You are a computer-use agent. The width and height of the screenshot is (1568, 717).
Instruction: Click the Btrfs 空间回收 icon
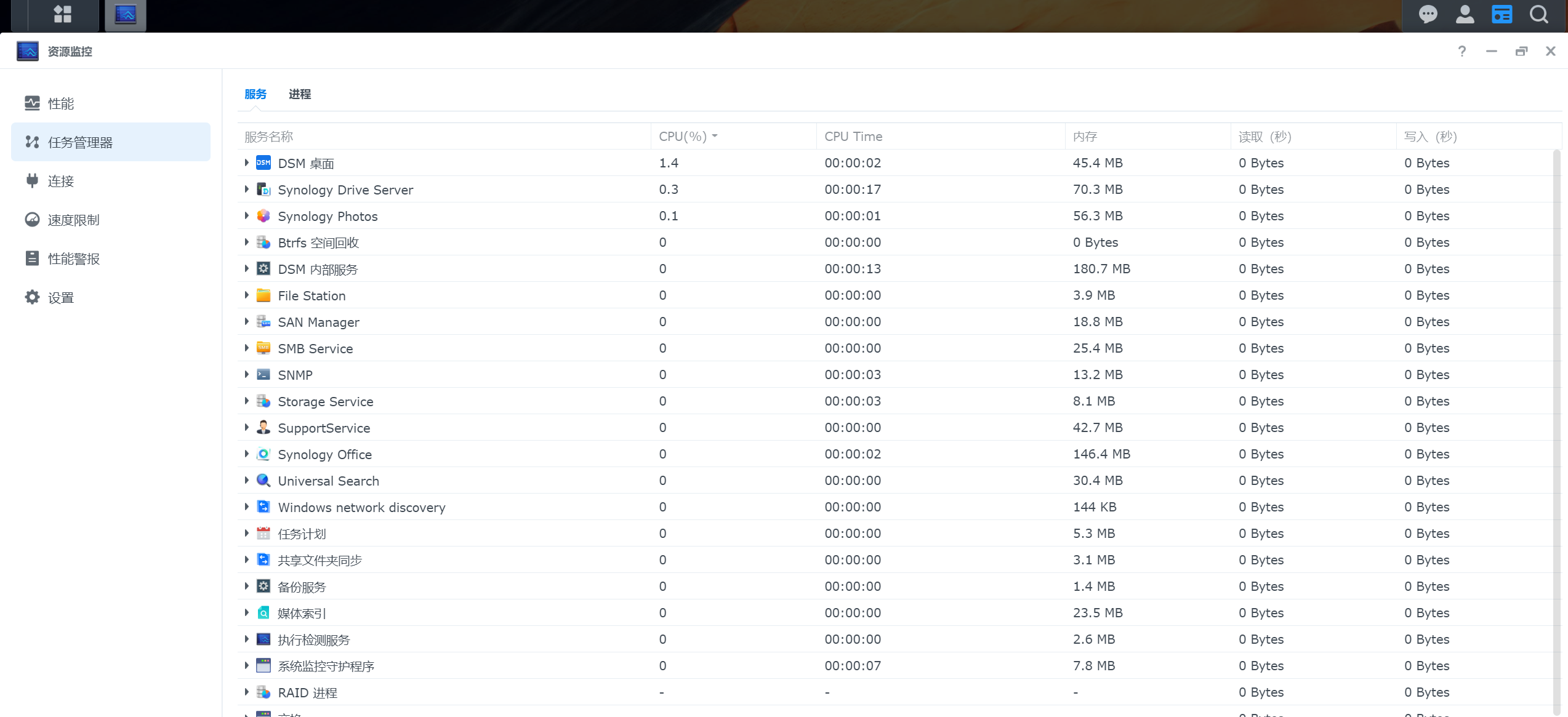tap(263, 242)
